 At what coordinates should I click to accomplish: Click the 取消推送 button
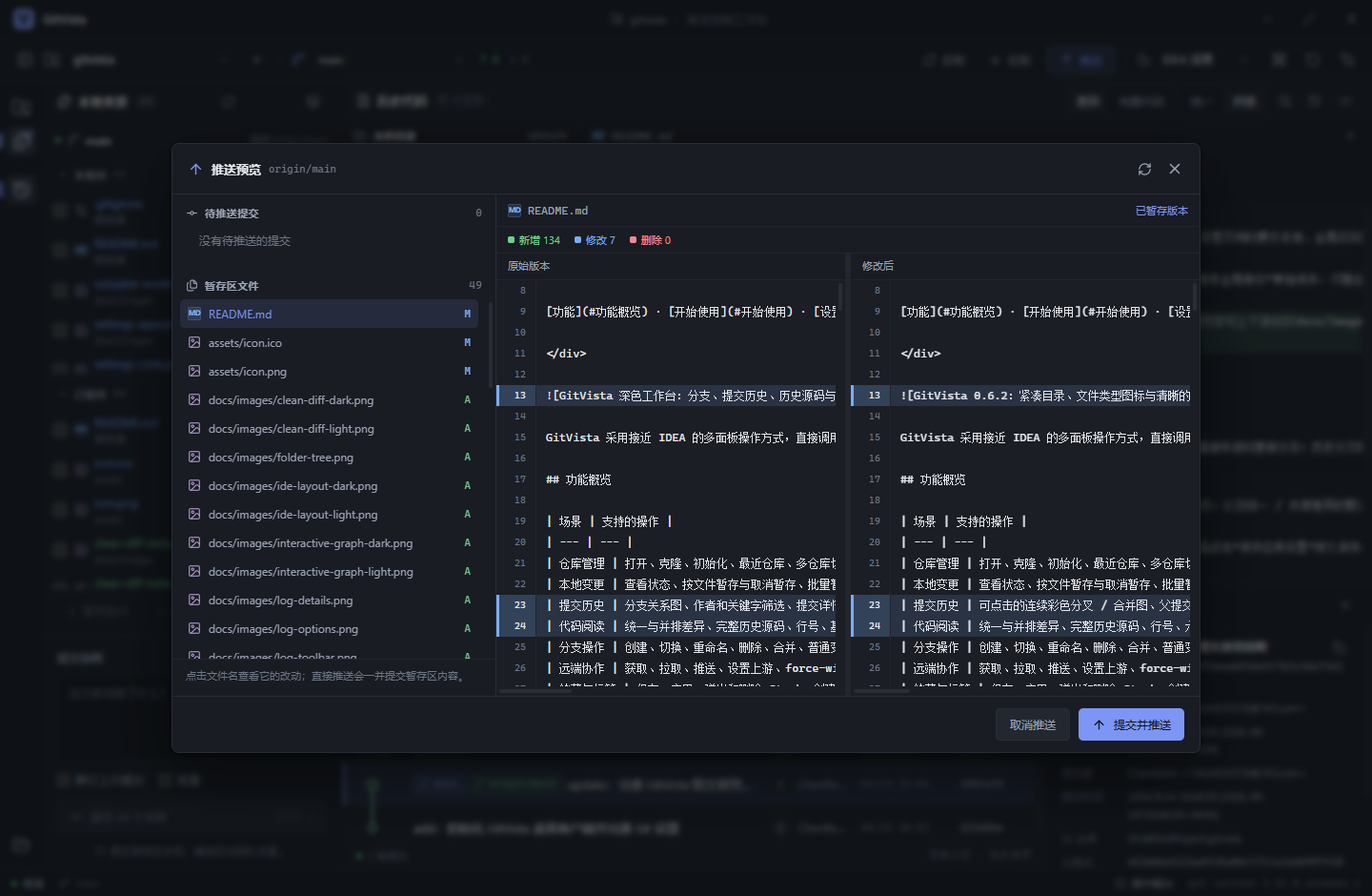[1033, 724]
